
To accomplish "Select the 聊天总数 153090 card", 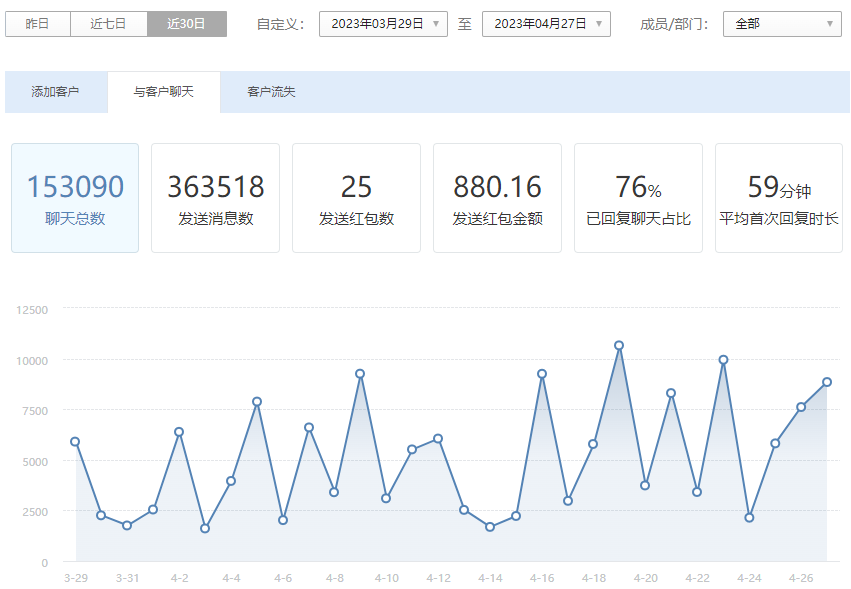I will [x=75, y=198].
